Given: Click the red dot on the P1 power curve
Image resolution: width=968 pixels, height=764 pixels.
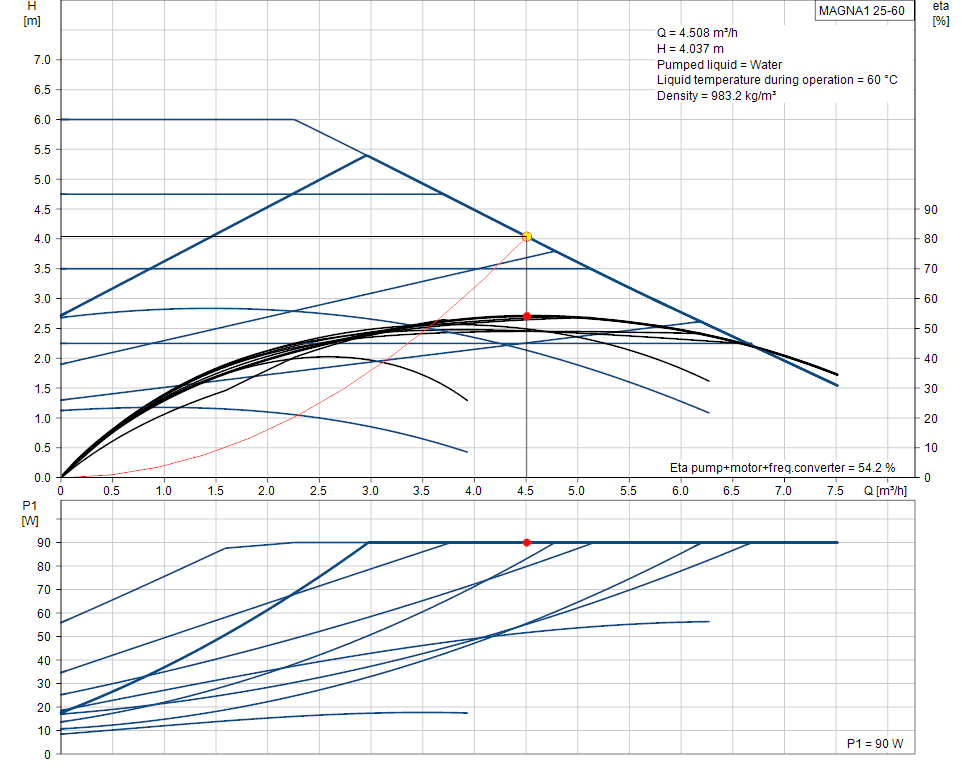Looking at the screenshot, I should (x=527, y=542).
